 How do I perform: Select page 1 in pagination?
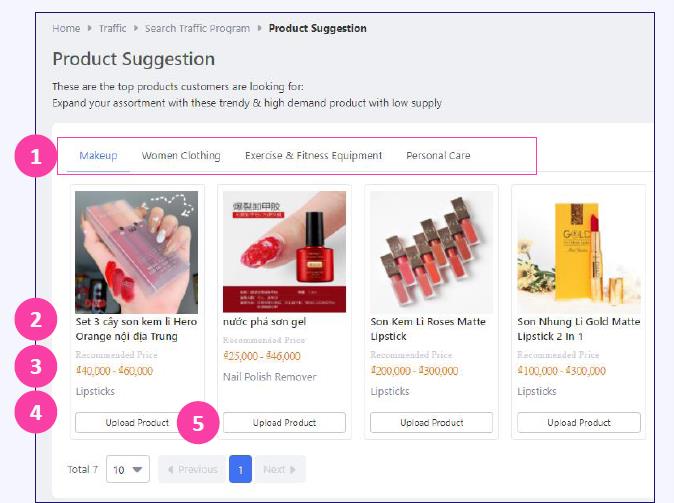point(240,469)
